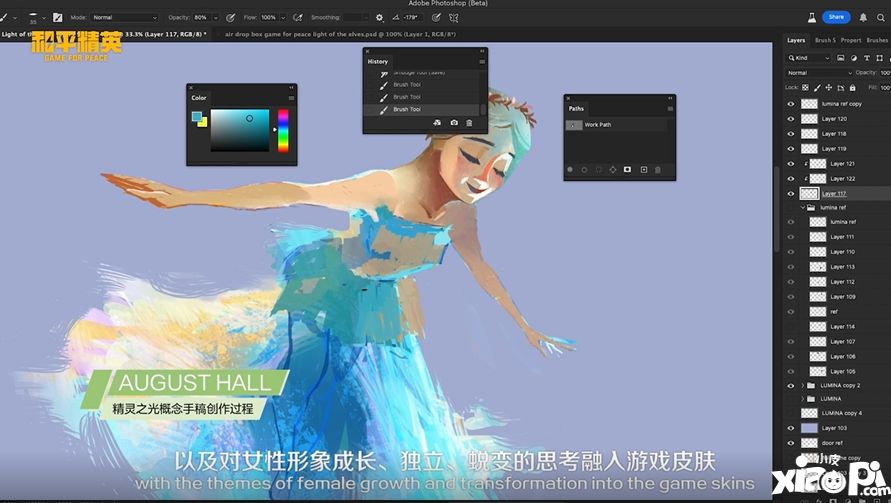Viewport: 891px width, 503px height.
Task: Lock all padlock icon
Action: click(852, 88)
